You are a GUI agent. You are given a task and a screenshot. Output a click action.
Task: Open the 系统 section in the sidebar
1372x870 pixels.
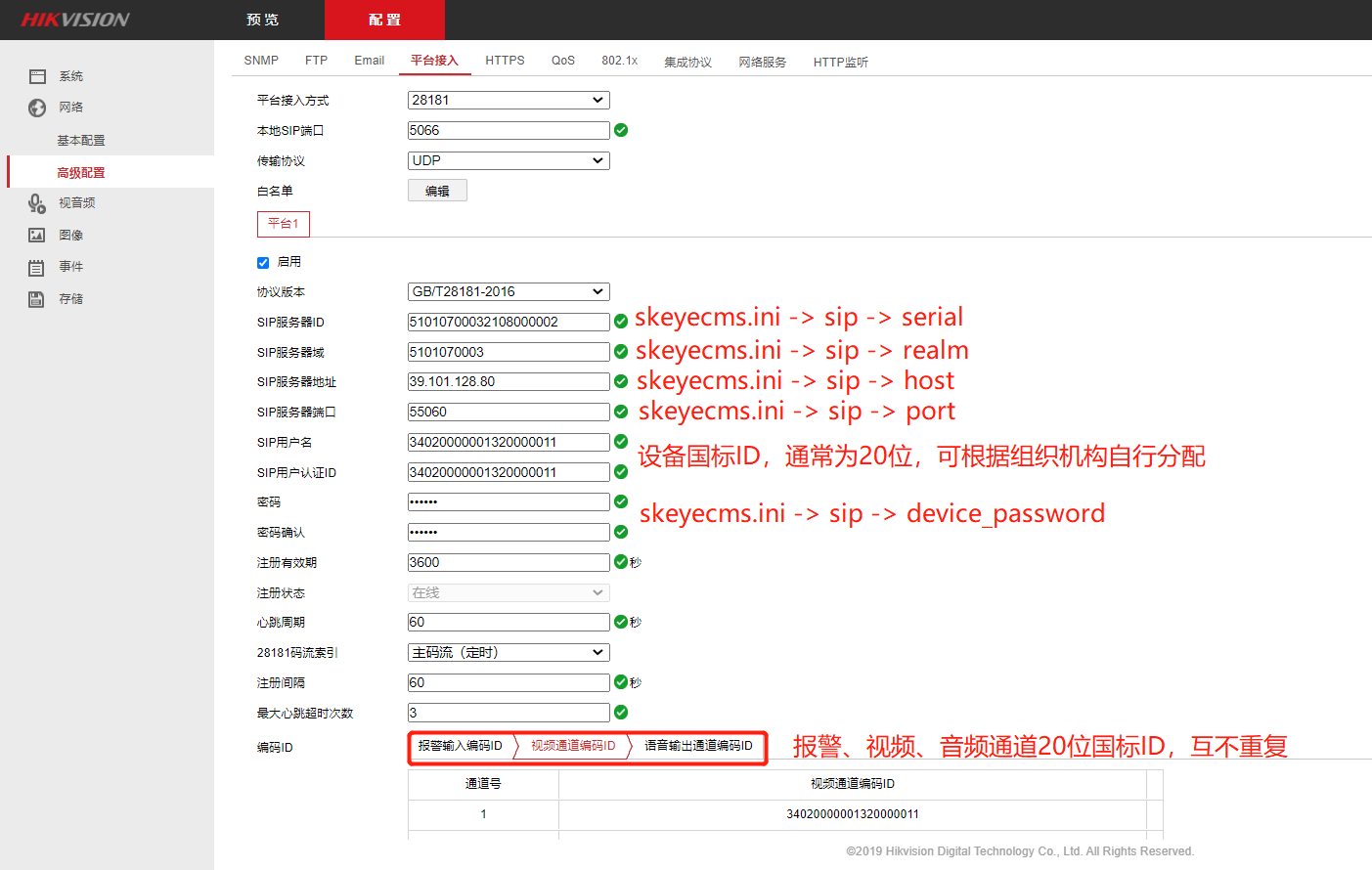pyautogui.click(x=69, y=75)
